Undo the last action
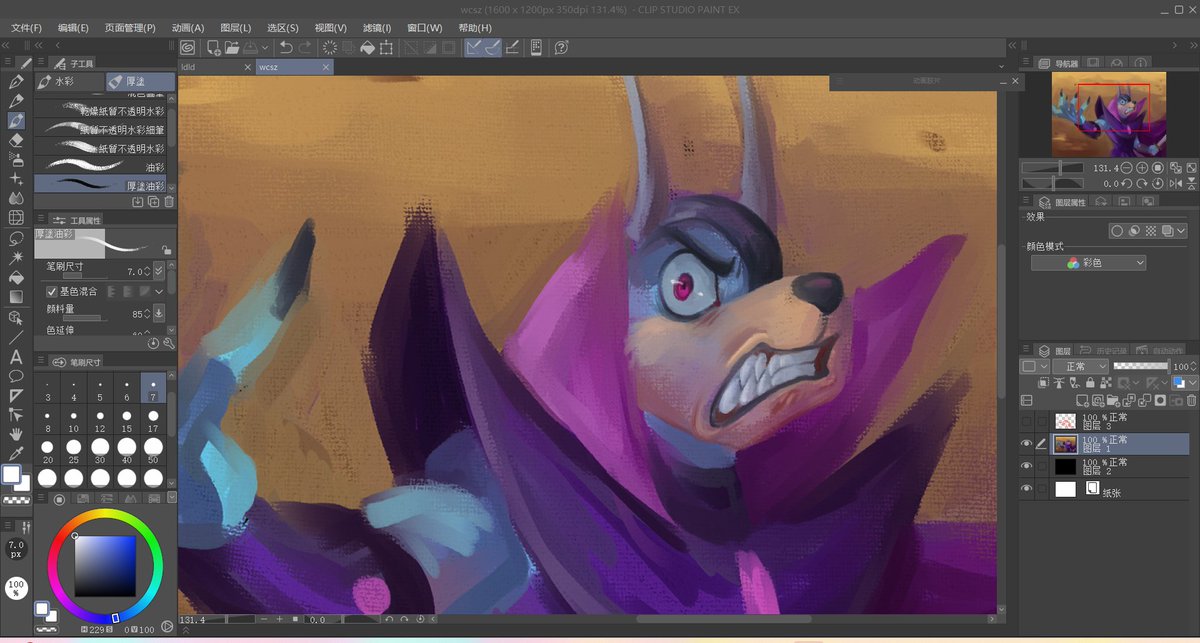1200x643 pixels. point(286,47)
